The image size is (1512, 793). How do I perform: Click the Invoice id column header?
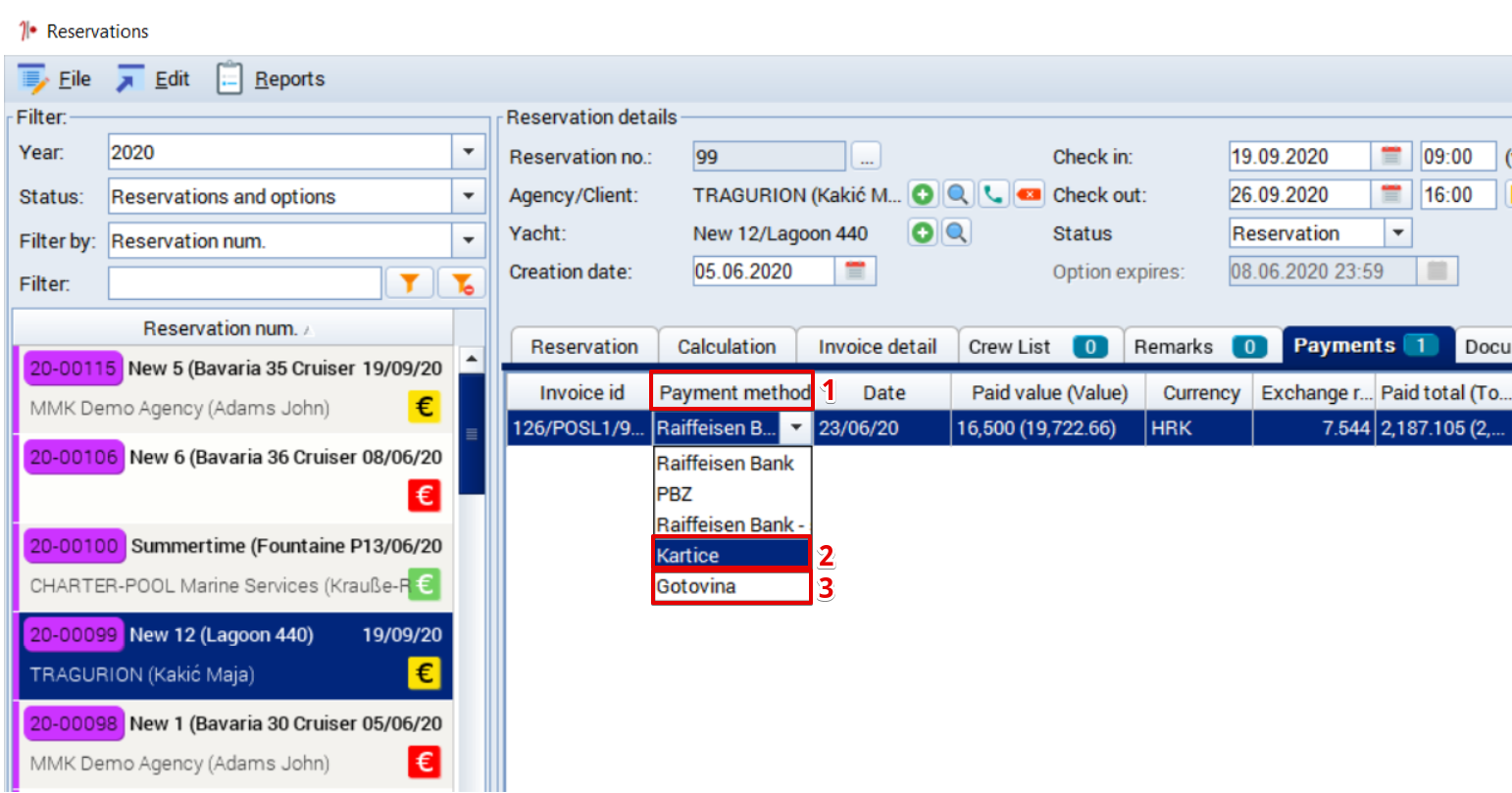coord(581,393)
